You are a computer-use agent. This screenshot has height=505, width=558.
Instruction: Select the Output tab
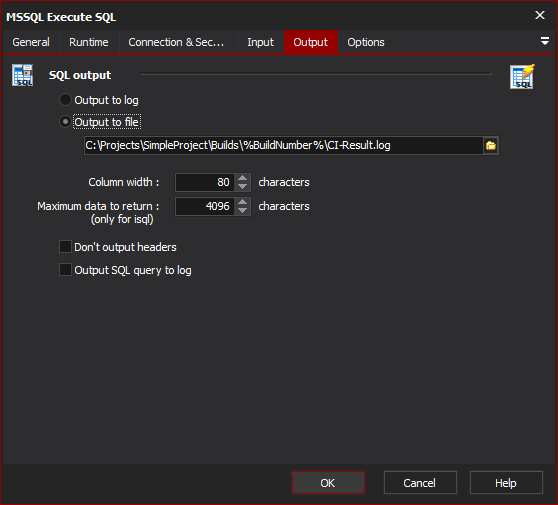click(x=311, y=42)
